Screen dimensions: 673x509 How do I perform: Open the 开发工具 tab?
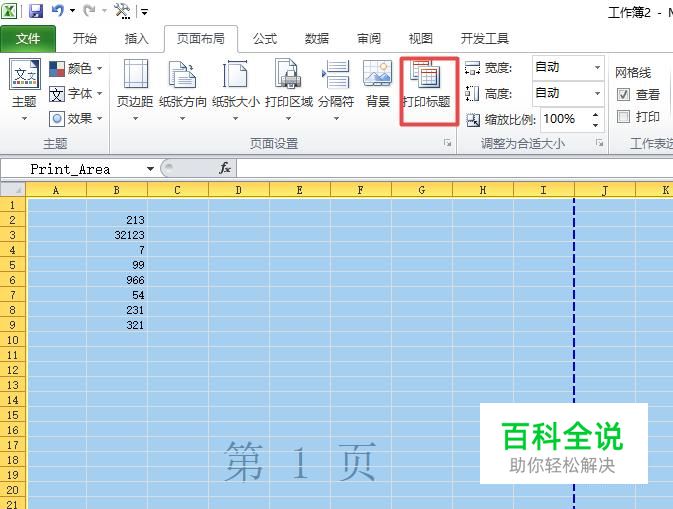click(x=485, y=39)
